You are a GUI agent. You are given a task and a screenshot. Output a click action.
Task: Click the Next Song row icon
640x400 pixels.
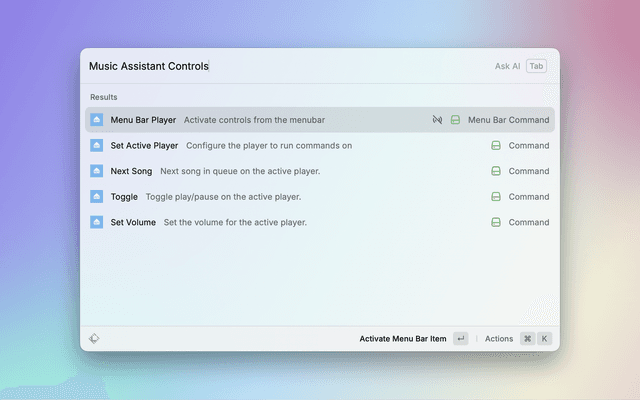[97, 171]
